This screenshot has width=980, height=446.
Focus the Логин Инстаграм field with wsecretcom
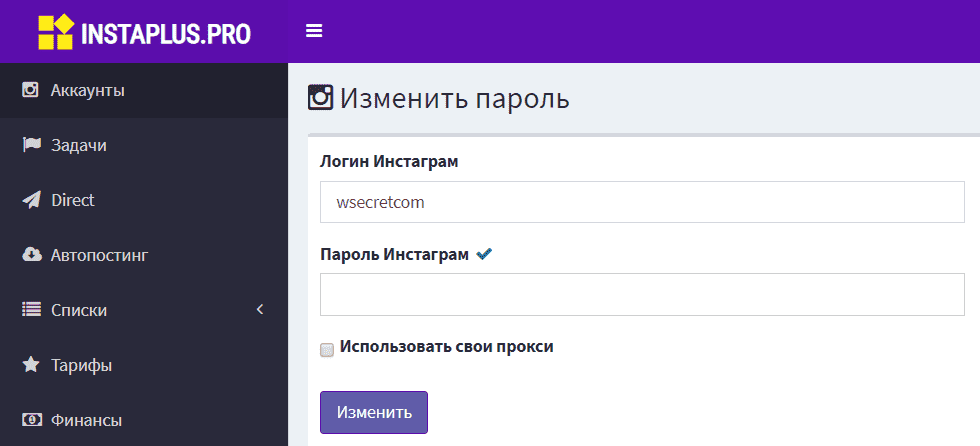[x=642, y=202]
